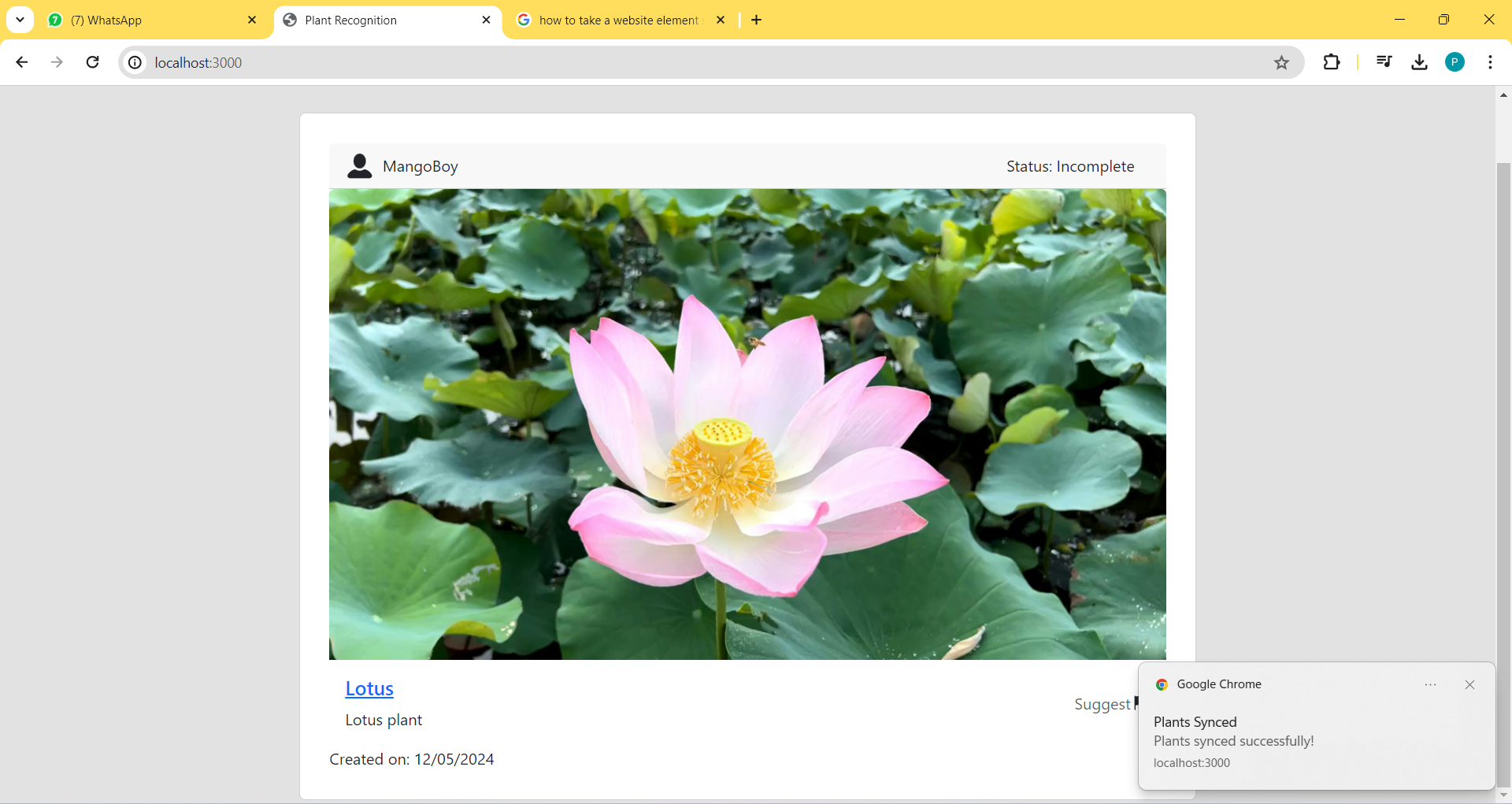This screenshot has height=804, width=1512.
Task: Open a new tab with plus button
Action: click(x=757, y=20)
